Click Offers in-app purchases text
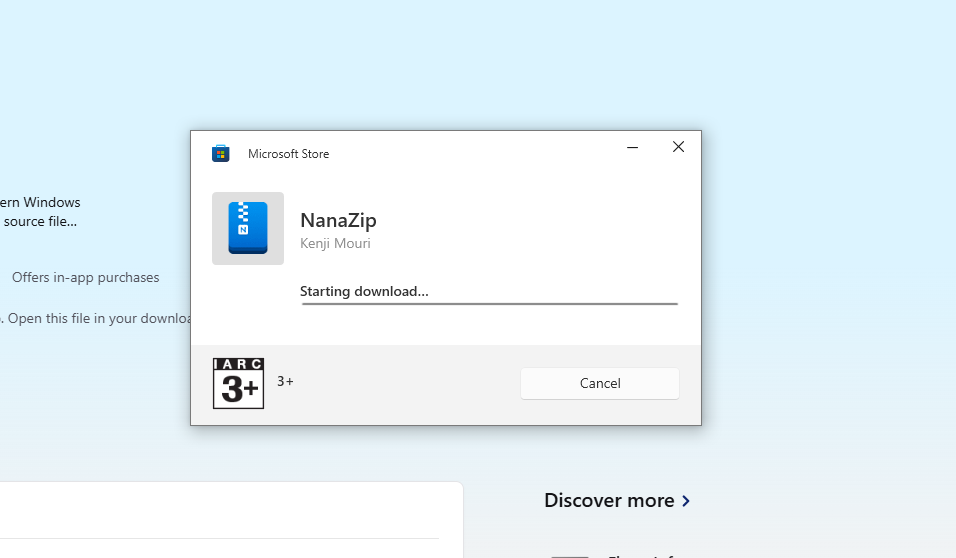Screen dimensions: 956x558 point(85,277)
